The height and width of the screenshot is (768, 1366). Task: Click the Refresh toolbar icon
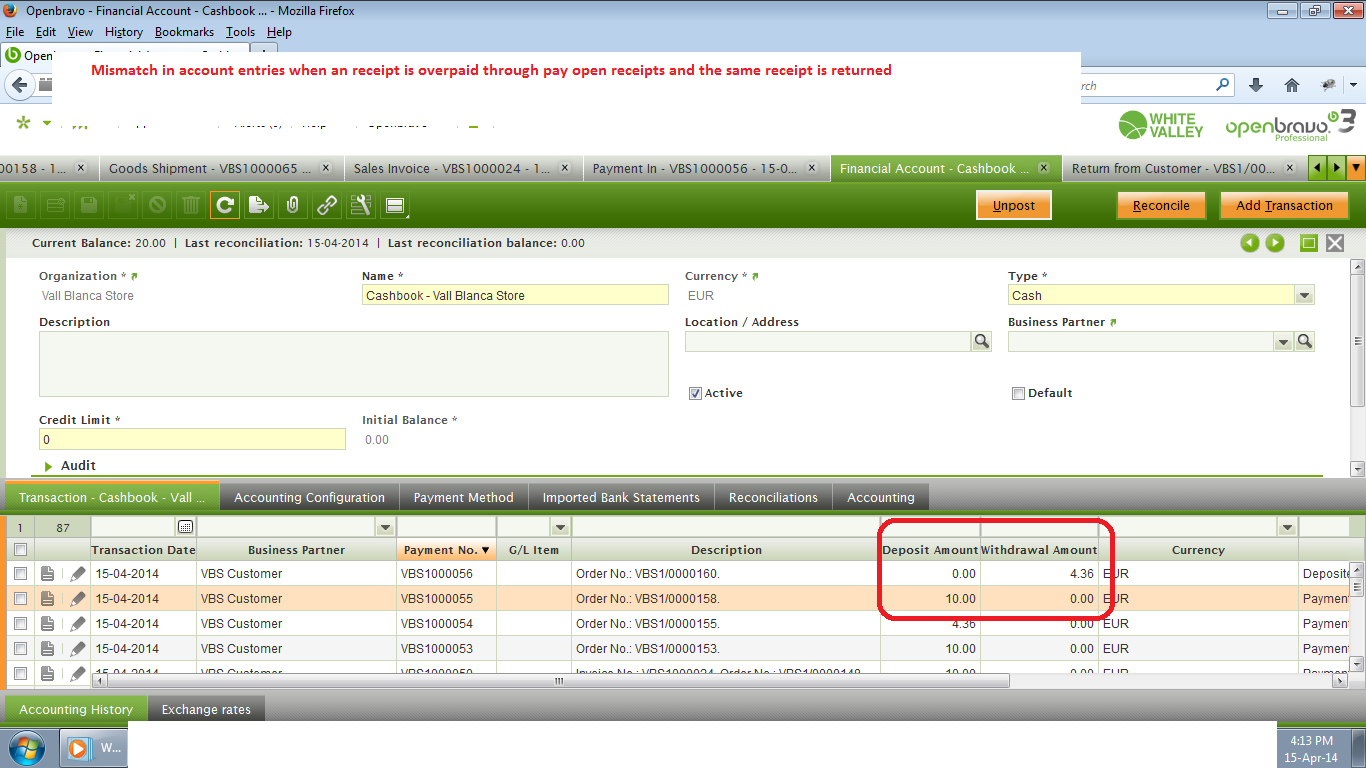tap(225, 205)
